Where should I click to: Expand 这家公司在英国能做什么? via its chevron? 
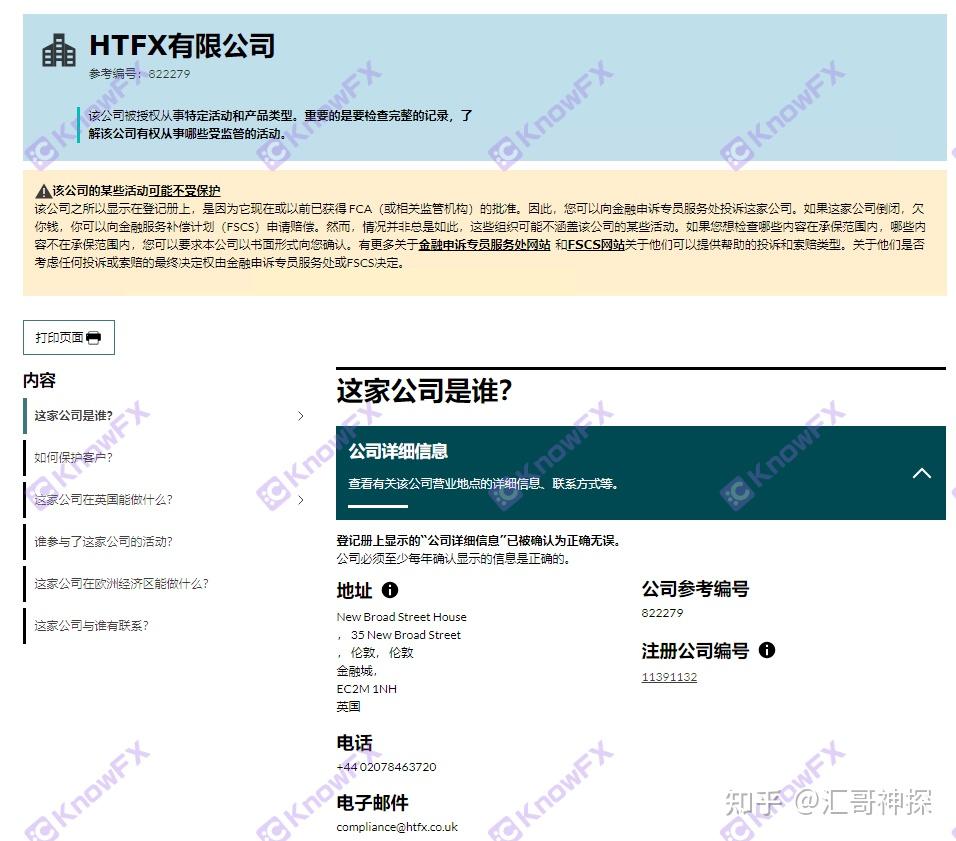[x=302, y=496]
